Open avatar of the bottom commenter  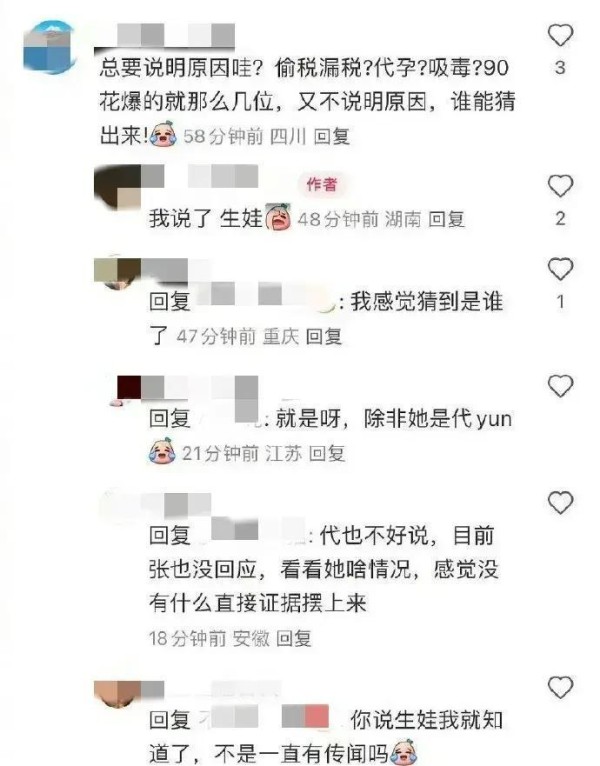(117, 694)
